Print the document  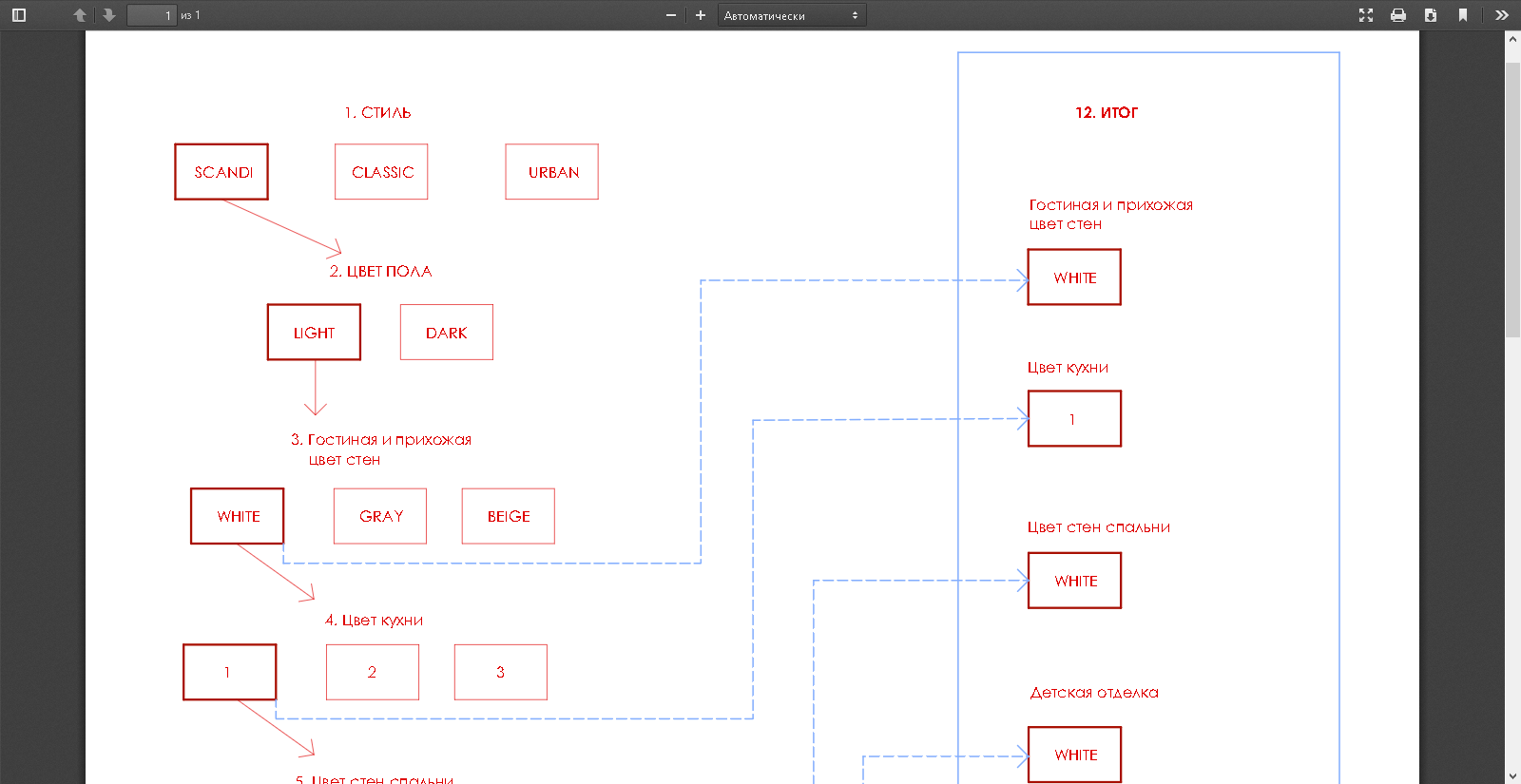[1398, 15]
